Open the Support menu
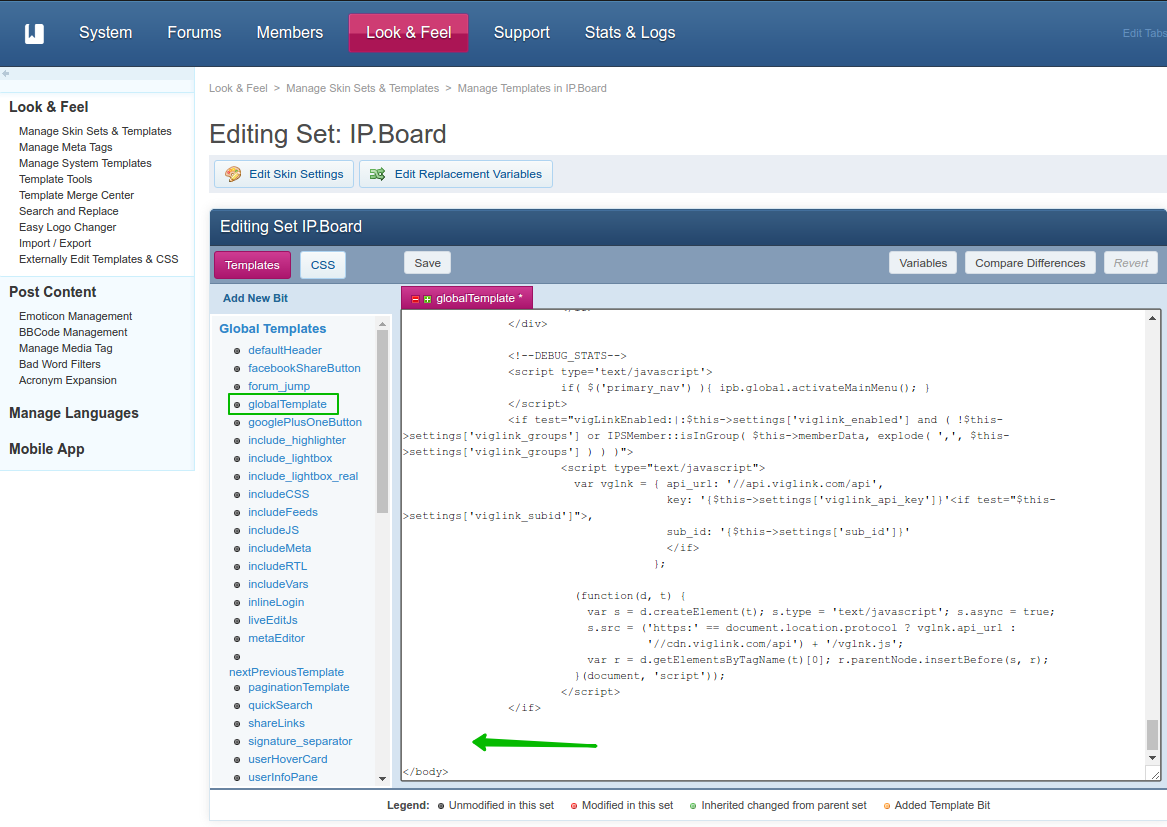Image resolution: width=1167 pixels, height=827 pixels. tap(522, 33)
